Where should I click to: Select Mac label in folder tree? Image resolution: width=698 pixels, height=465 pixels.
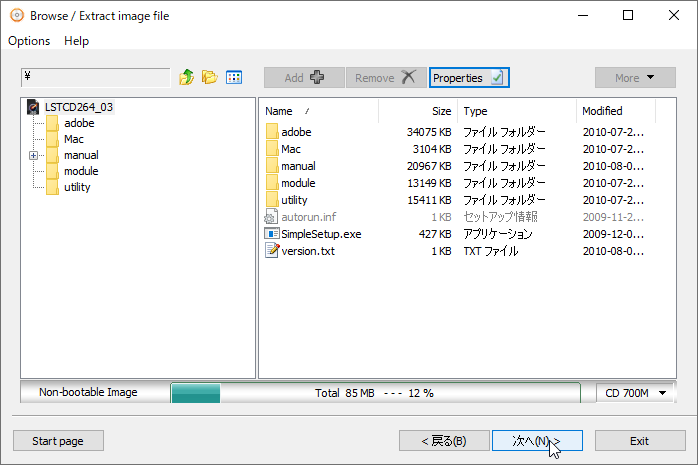(x=74, y=139)
